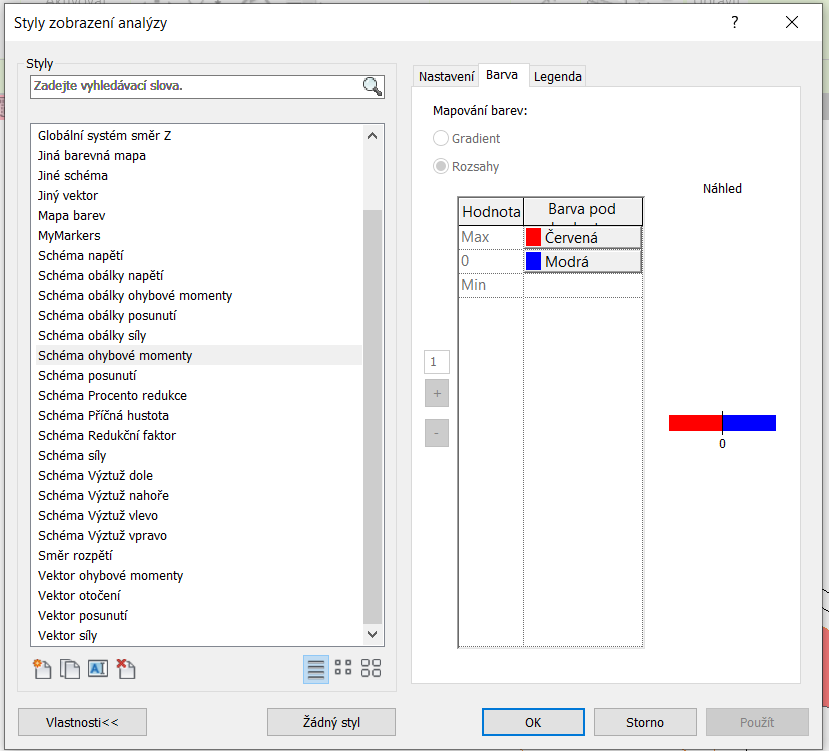Open the help question mark

(x=735, y=23)
